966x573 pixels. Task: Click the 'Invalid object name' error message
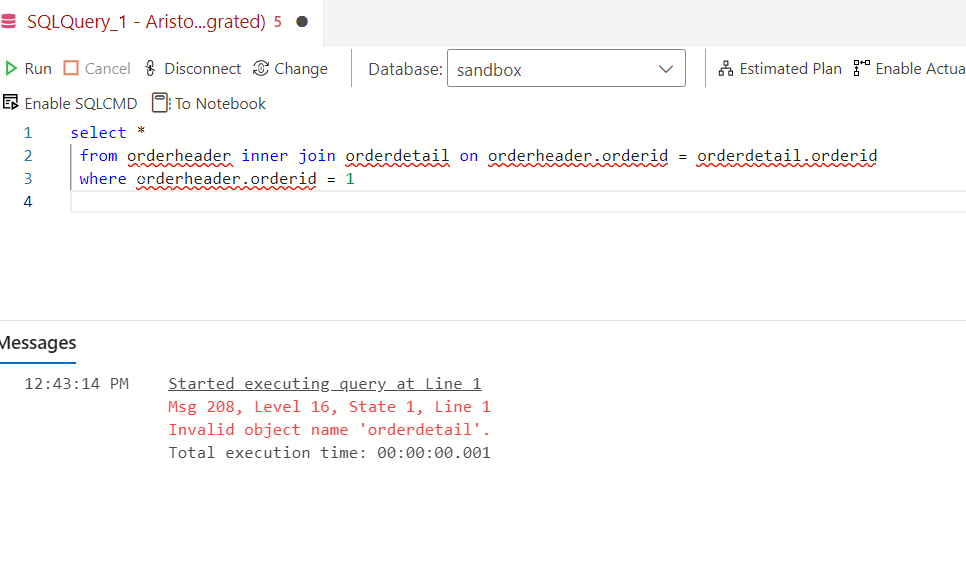(329, 430)
